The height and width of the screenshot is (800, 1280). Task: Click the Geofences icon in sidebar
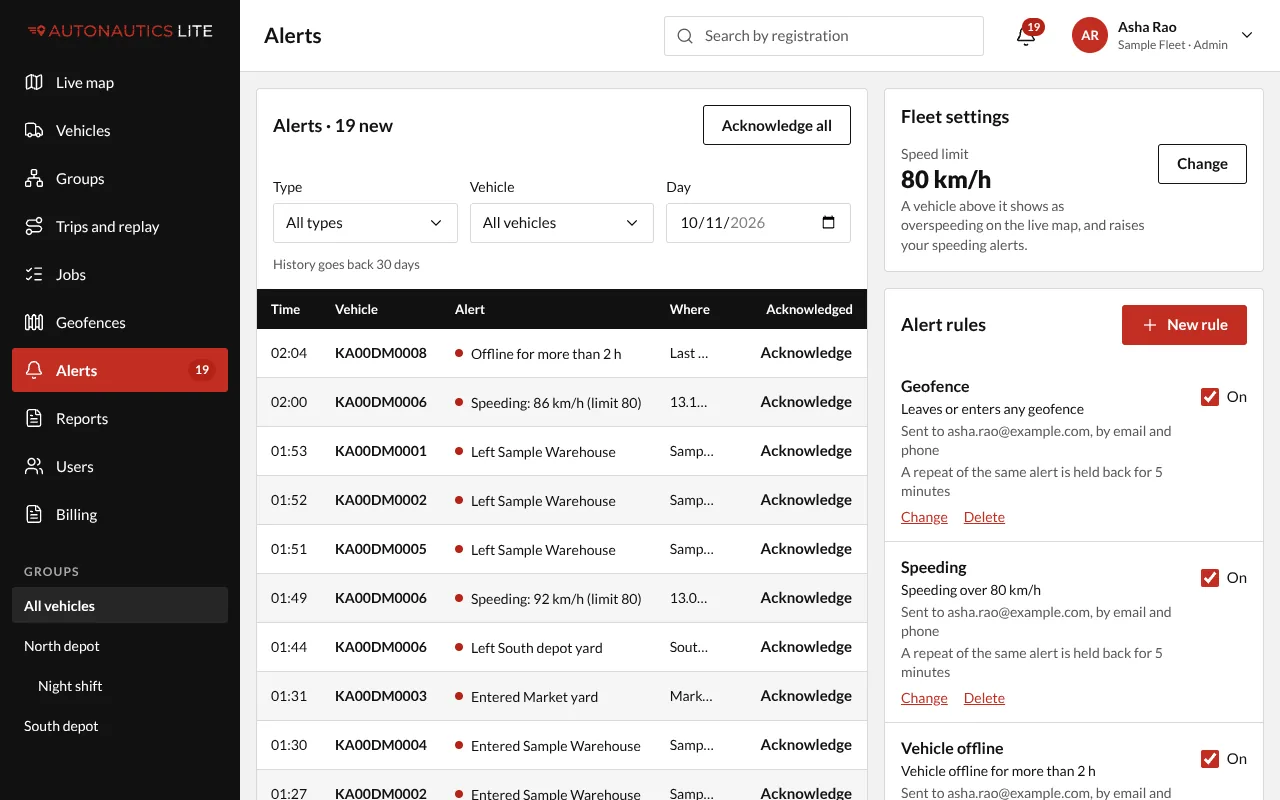[34, 322]
